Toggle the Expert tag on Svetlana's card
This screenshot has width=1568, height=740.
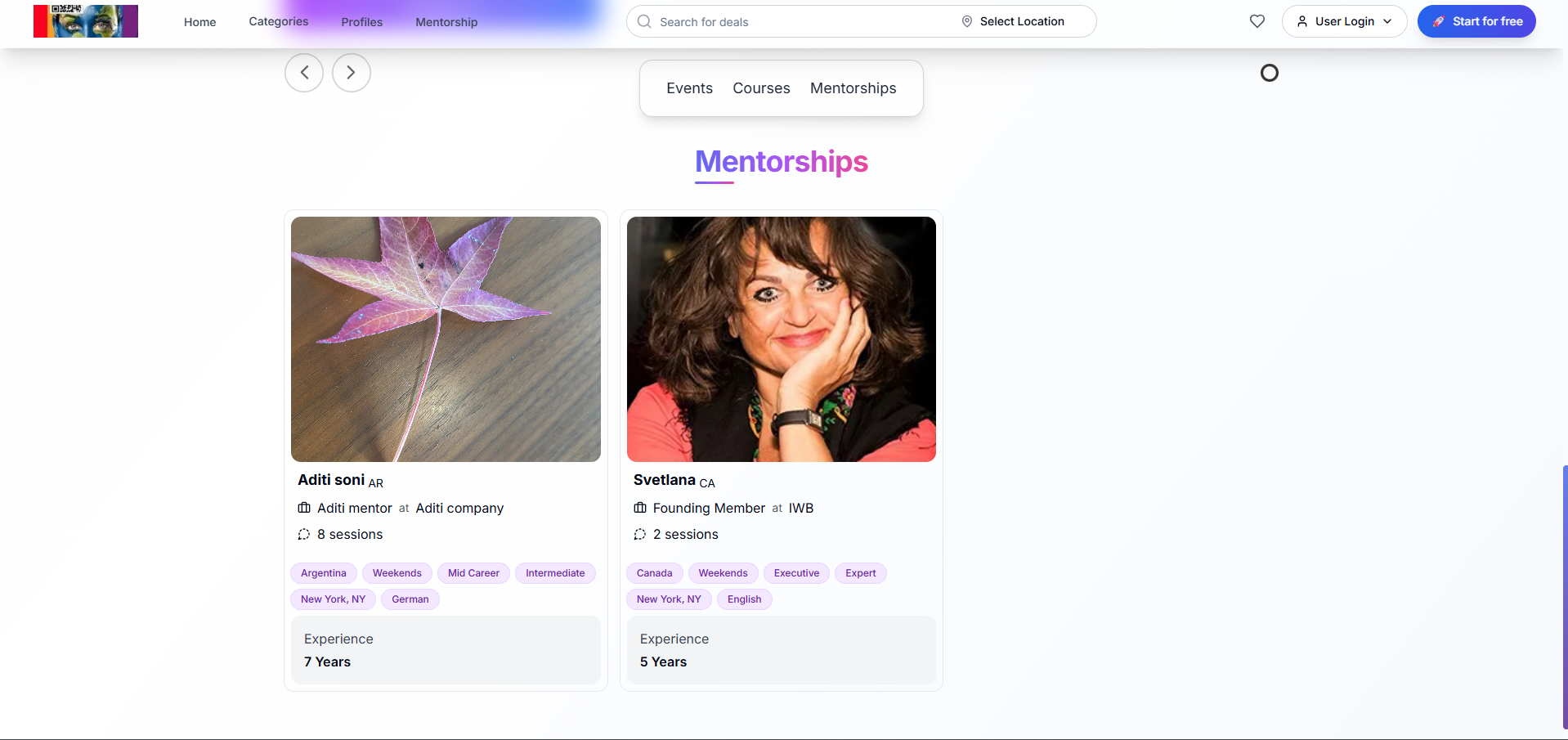click(860, 572)
